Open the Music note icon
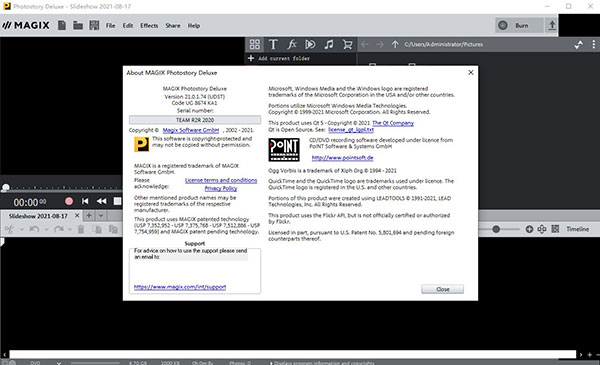Viewport: 600px width, 365px height. coord(329,44)
